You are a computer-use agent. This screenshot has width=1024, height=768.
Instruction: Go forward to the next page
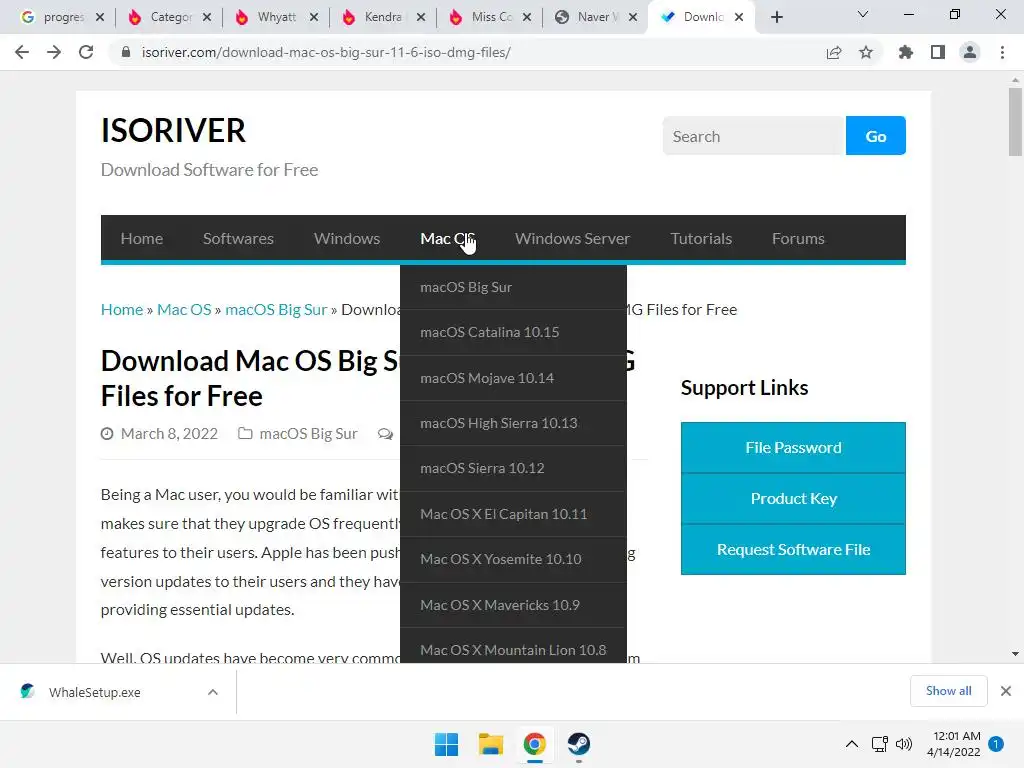[54, 52]
